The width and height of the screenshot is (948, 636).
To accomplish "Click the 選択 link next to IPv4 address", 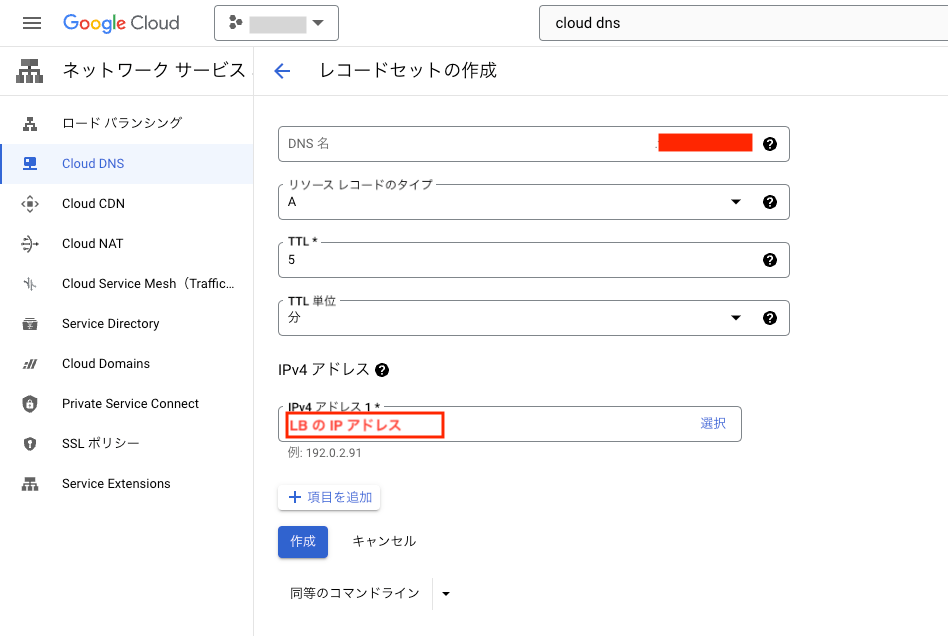I will (714, 423).
